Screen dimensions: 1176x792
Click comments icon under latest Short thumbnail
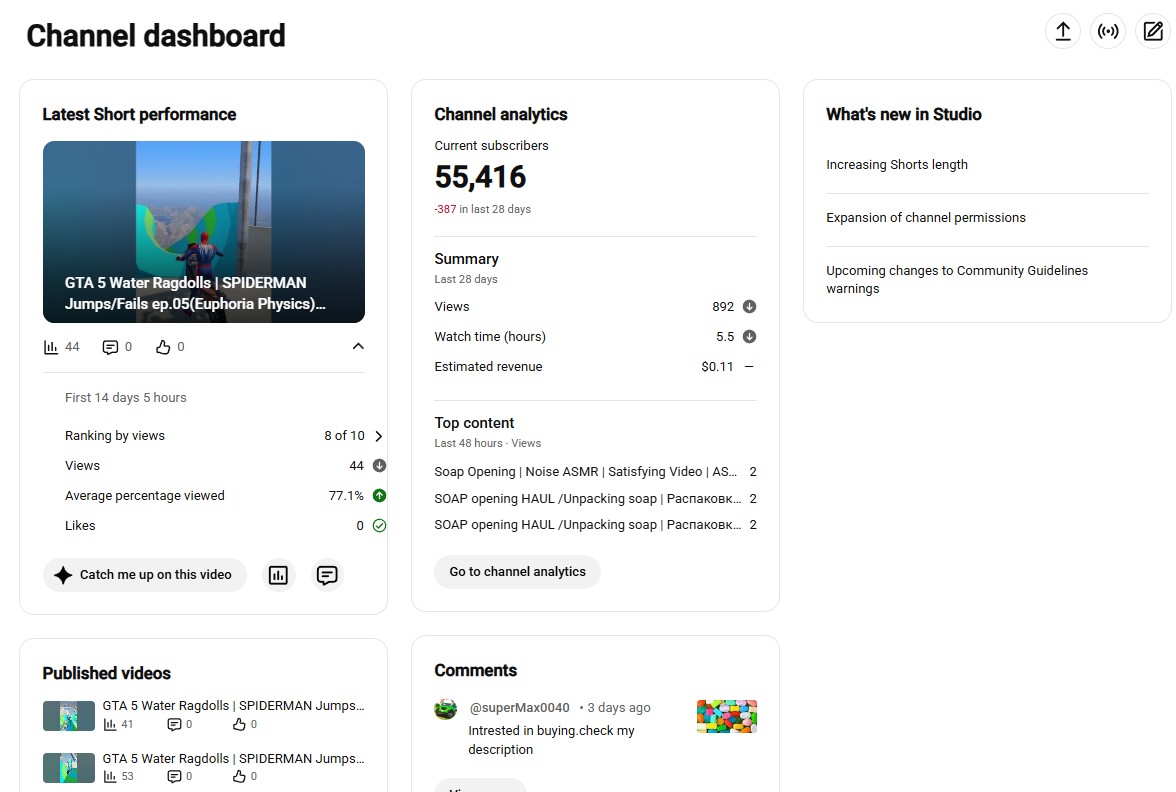click(x=110, y=347)
